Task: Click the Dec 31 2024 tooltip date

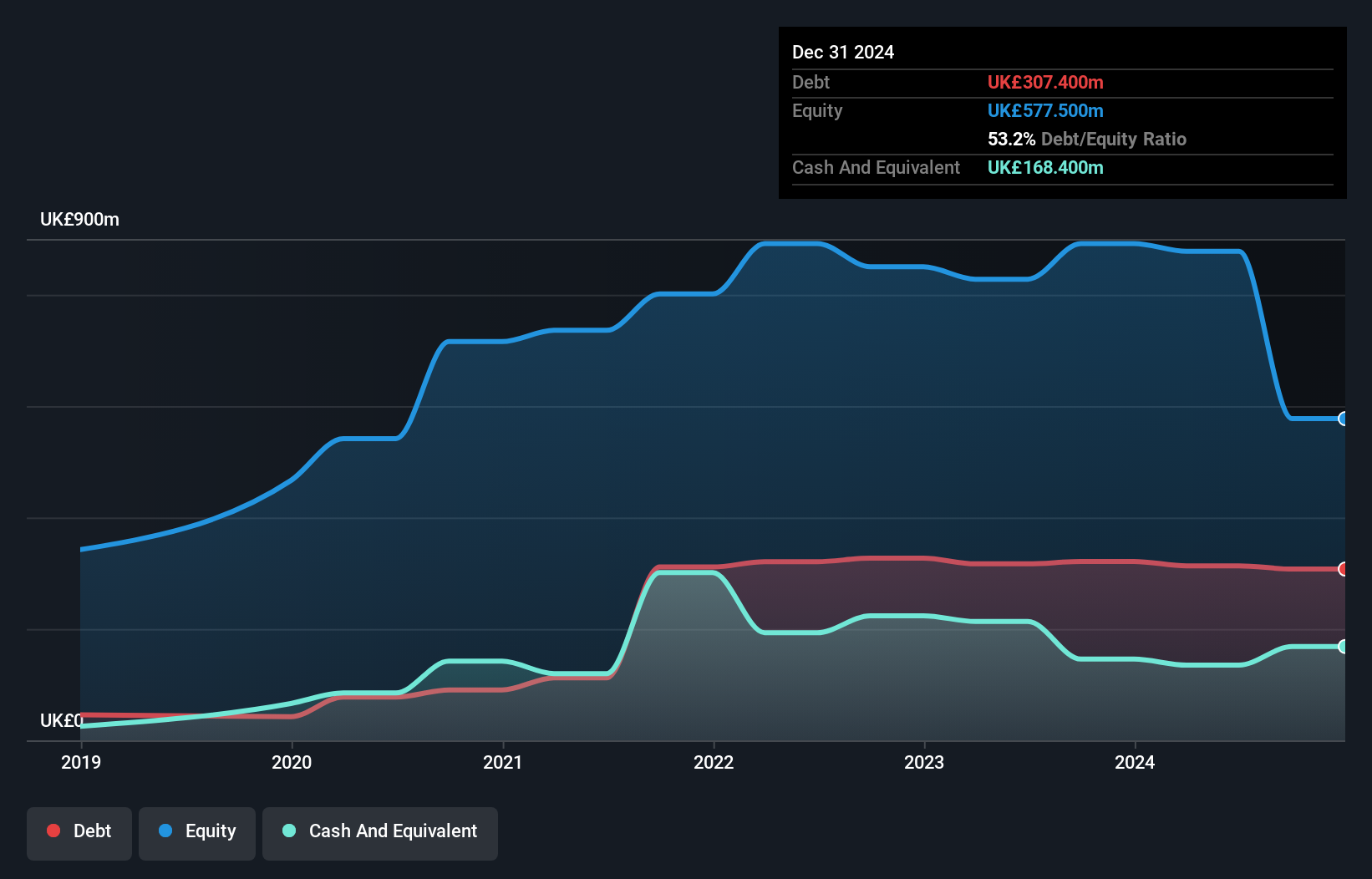Action: coord(843,52)
